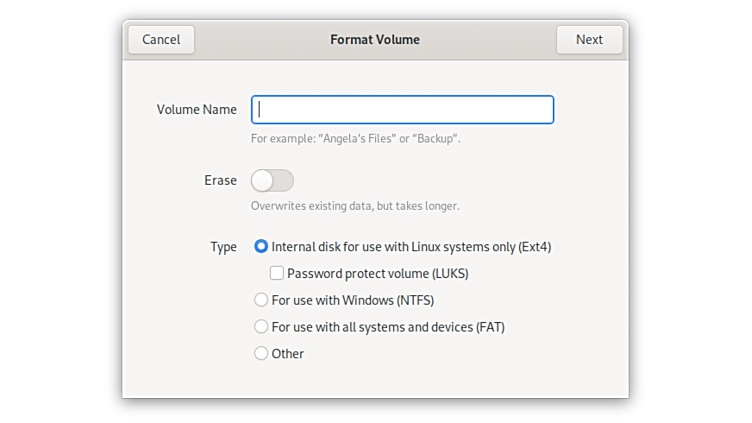Select the Other type radio button

(262, 354)
